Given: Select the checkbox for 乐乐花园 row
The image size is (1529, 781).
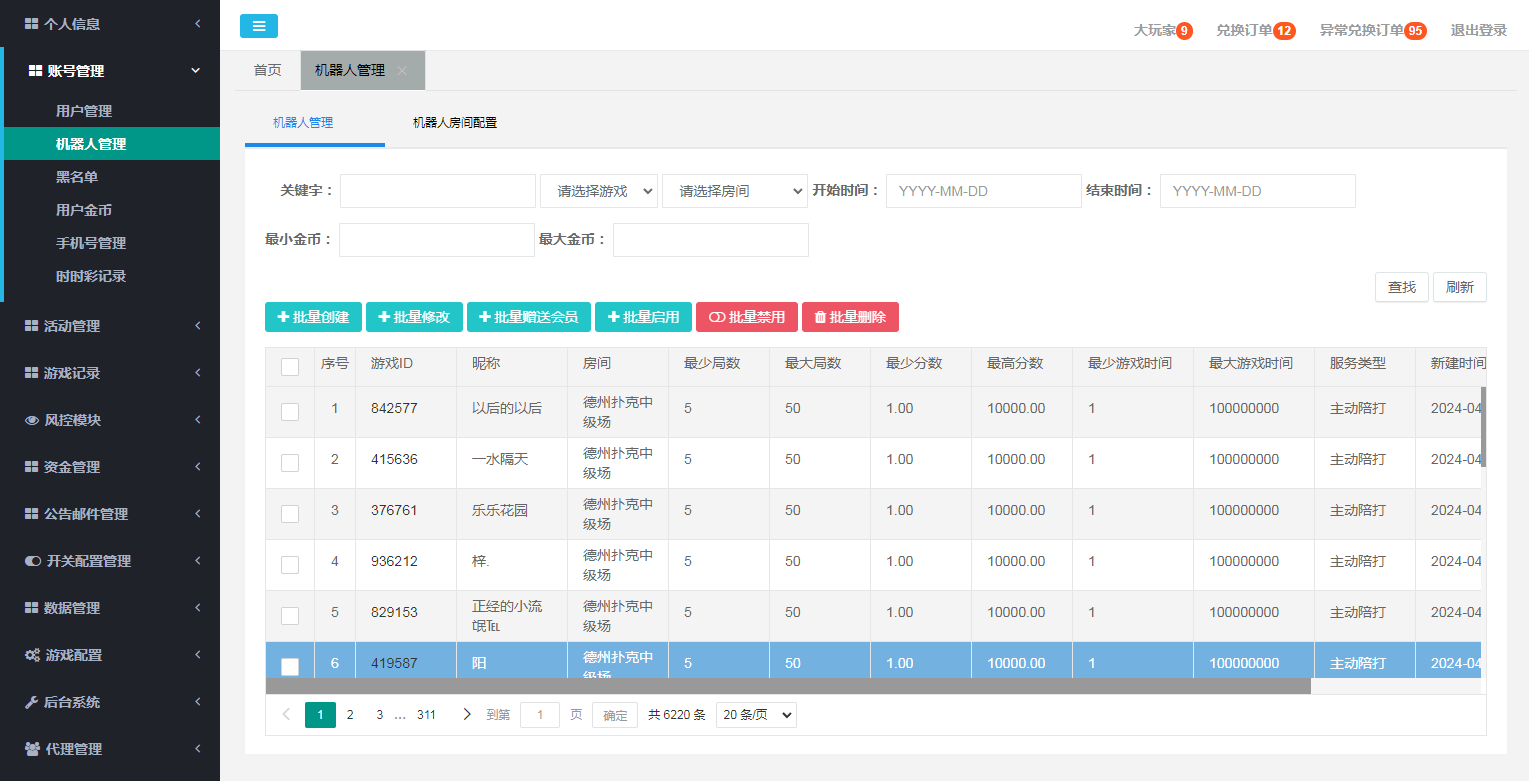Looking at the screenshot, I should [290, 514].
